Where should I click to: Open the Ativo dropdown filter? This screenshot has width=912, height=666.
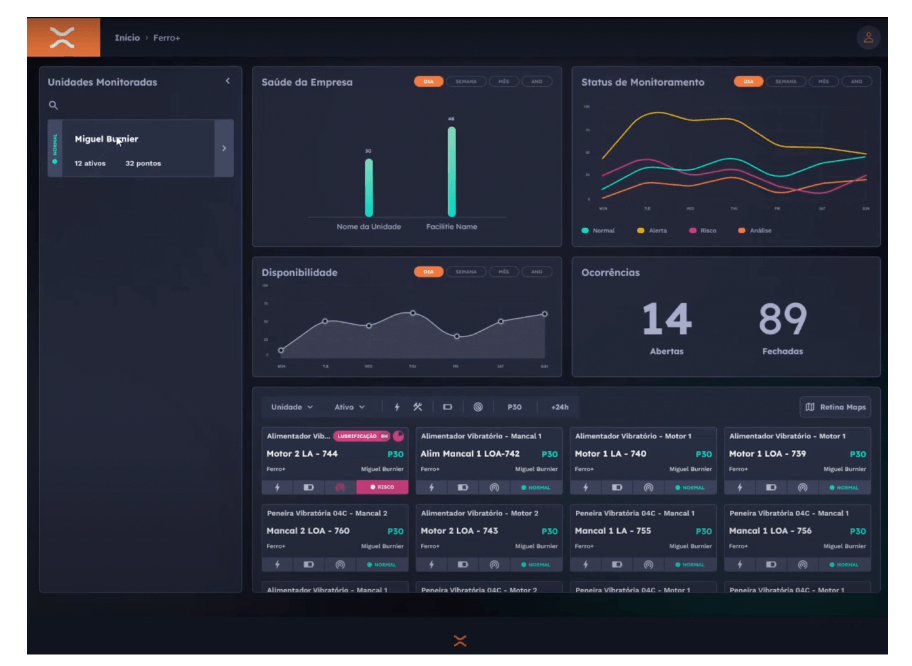coord(350,407)
